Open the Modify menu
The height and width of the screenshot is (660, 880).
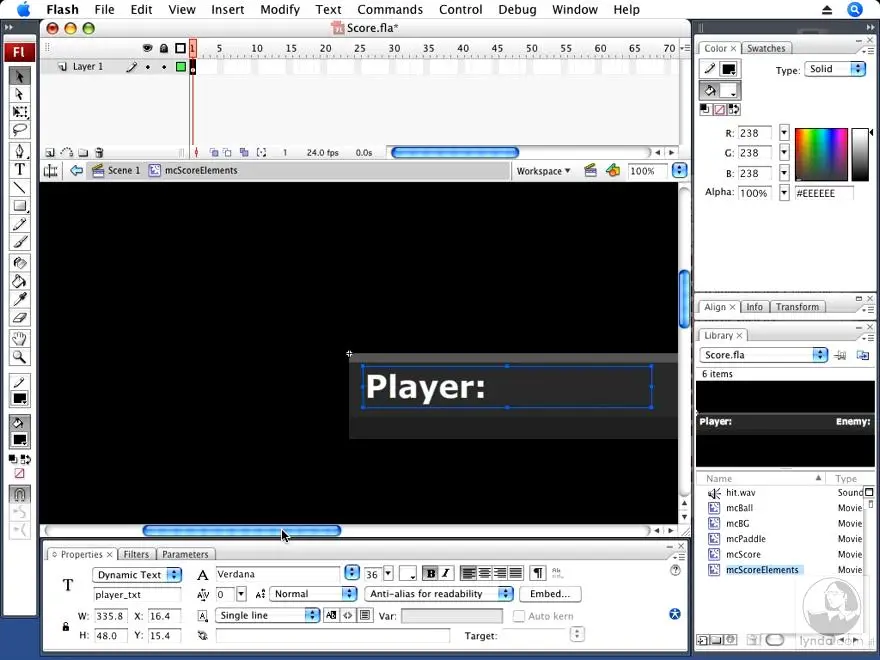280,9
